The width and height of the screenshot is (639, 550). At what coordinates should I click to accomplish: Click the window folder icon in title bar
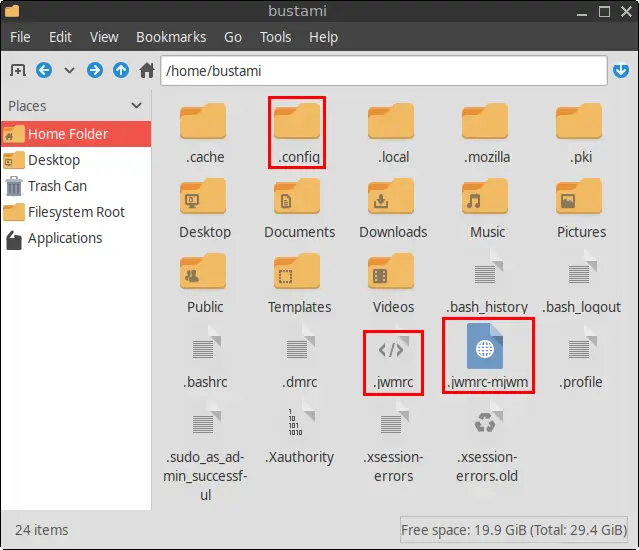click(x=12, y=11)
